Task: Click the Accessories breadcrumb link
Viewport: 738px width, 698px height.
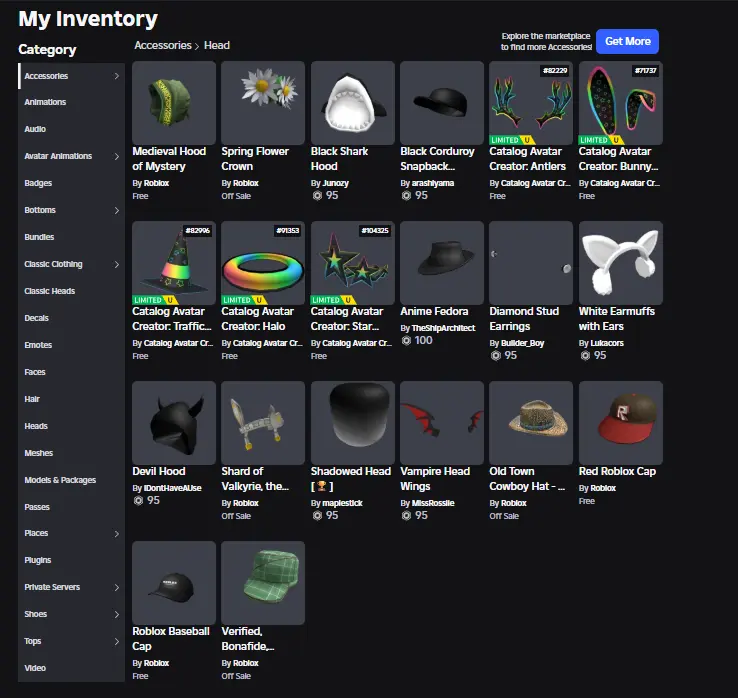Action: 164,45
